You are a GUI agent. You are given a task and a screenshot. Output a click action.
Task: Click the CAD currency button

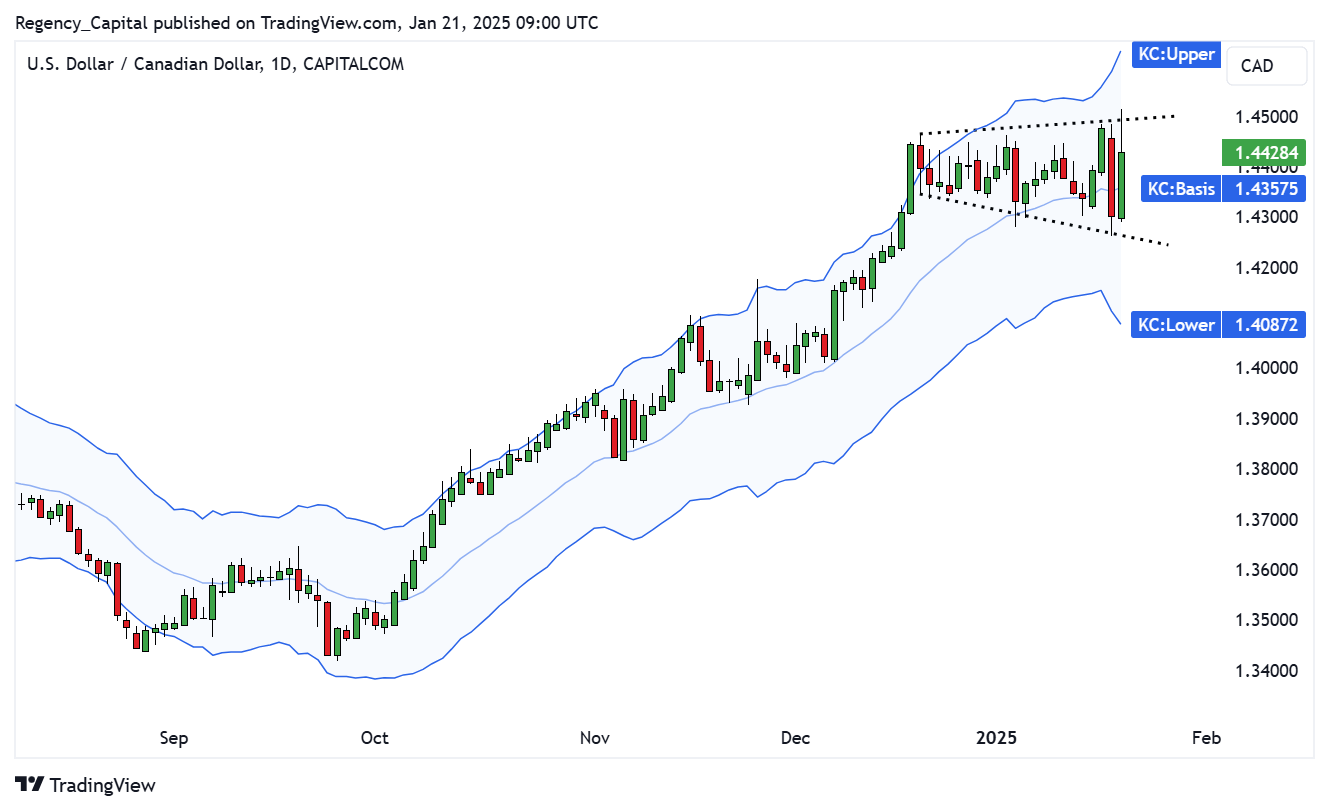tap(1267, 66)
